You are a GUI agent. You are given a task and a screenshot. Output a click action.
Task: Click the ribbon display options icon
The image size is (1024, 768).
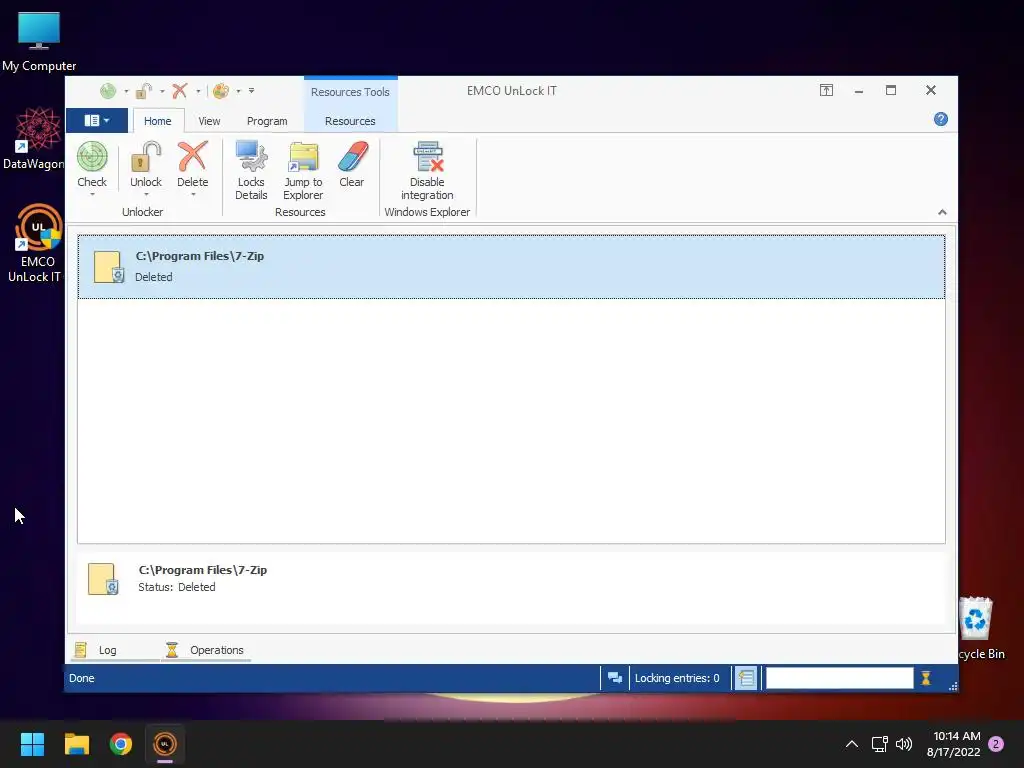(x=826, y=90)
